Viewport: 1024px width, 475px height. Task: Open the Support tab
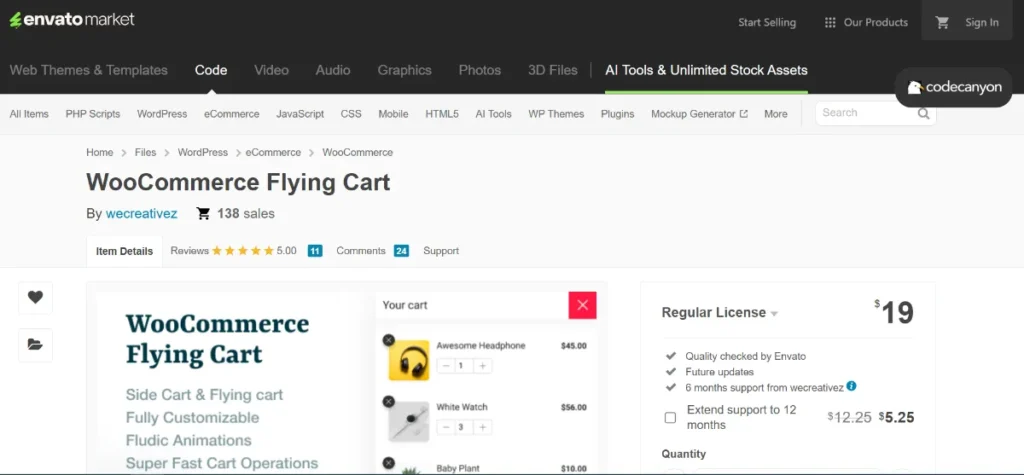[441, 251]
